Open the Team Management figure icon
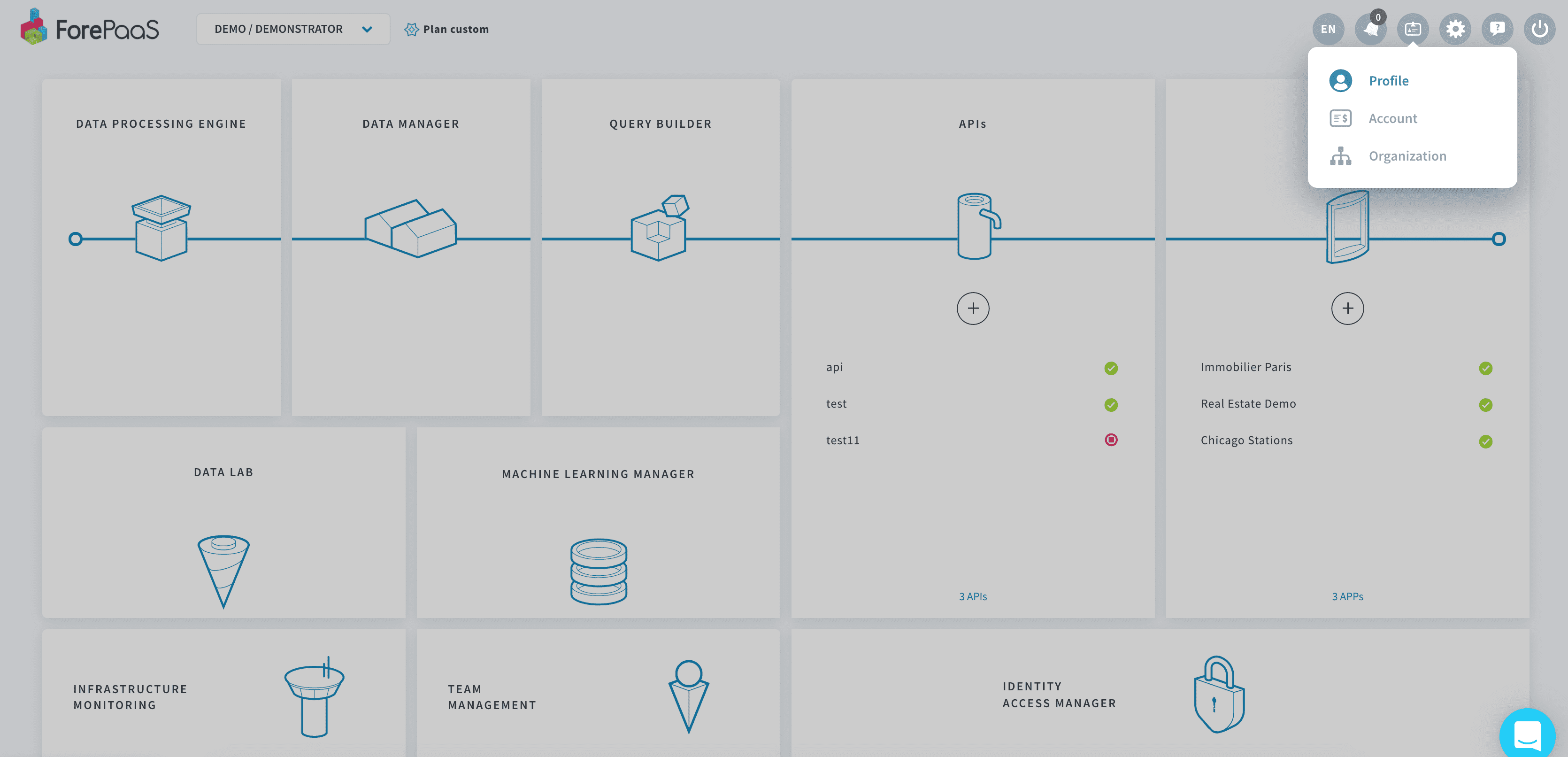The image size is (1568, 757). click(x=688, y=697)
